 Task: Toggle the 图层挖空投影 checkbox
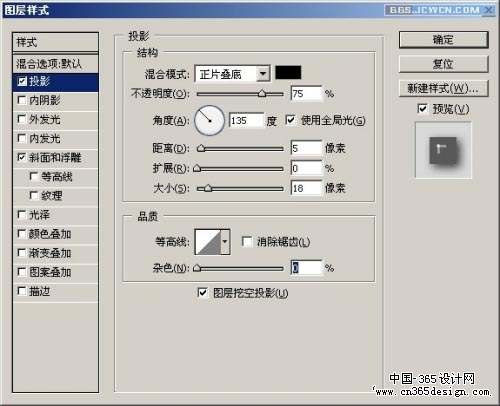coord(202,293)
